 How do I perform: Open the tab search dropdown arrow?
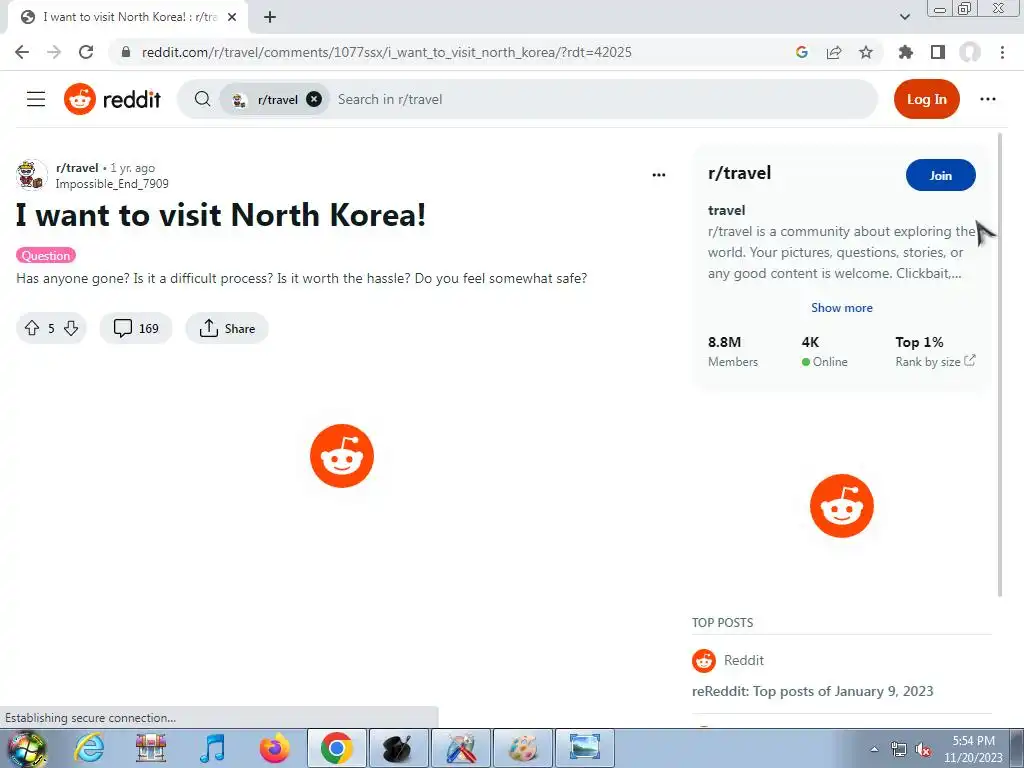(904, 17)
